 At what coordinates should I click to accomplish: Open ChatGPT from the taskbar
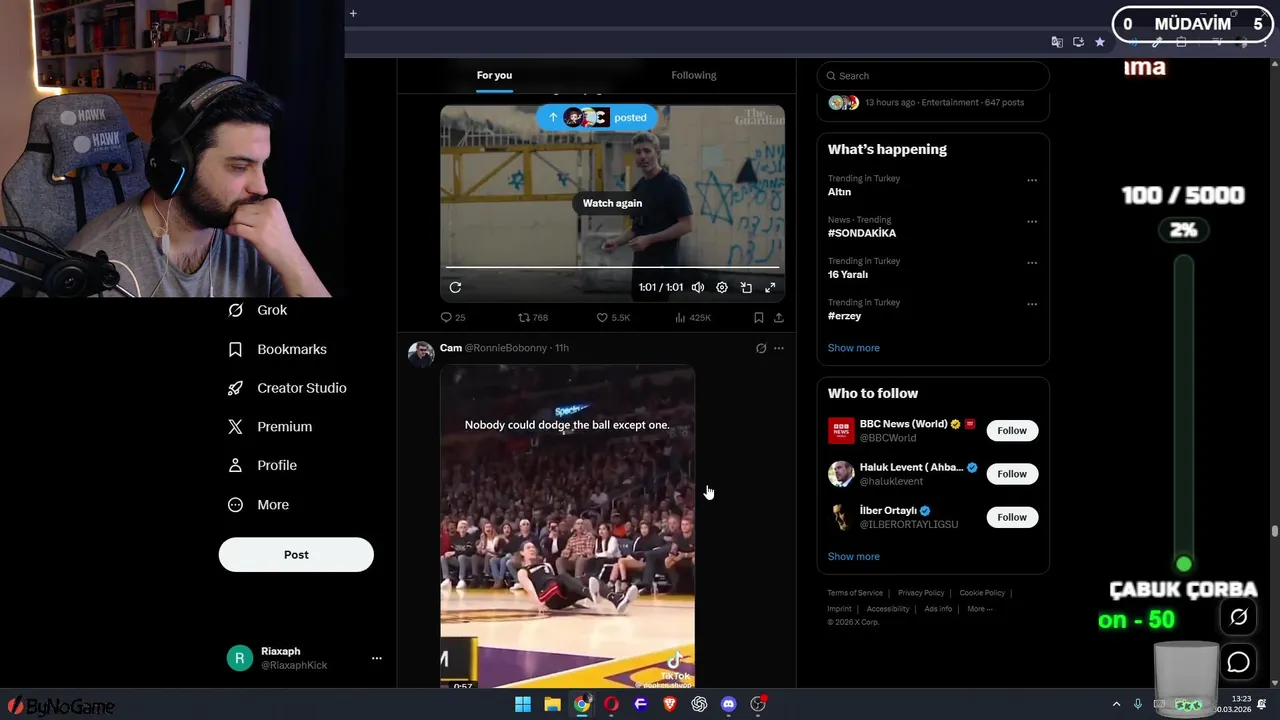699,704
